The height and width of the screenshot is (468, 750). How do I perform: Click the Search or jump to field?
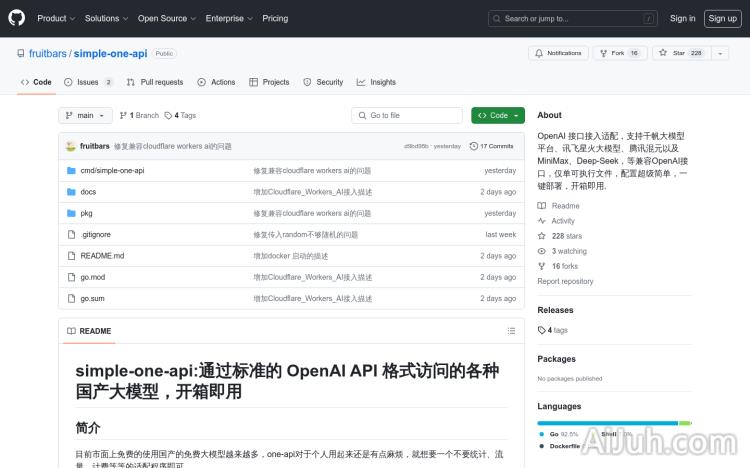click(x=573, y=19)
